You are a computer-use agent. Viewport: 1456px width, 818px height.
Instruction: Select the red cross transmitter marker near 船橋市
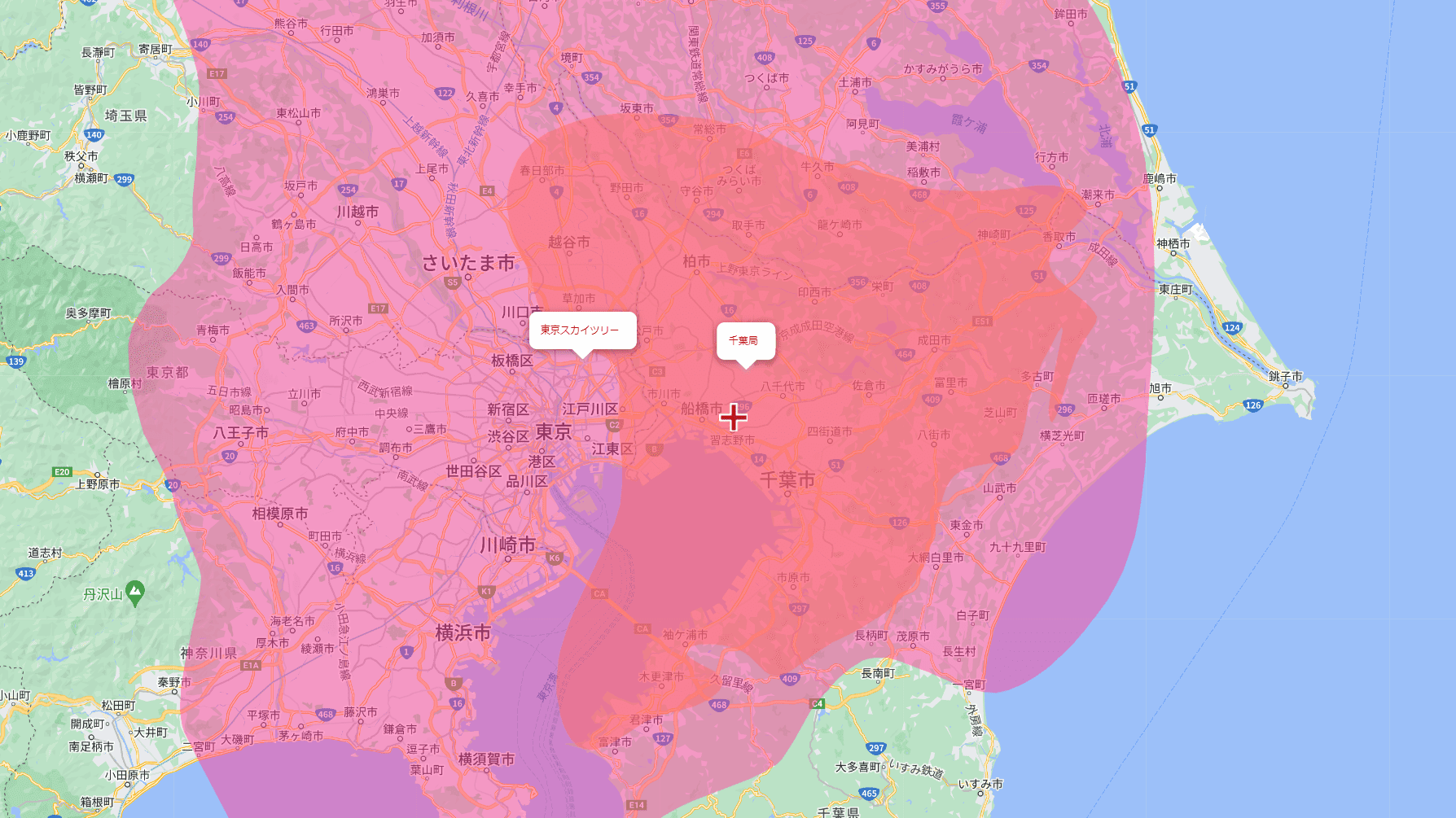[734, 418]
